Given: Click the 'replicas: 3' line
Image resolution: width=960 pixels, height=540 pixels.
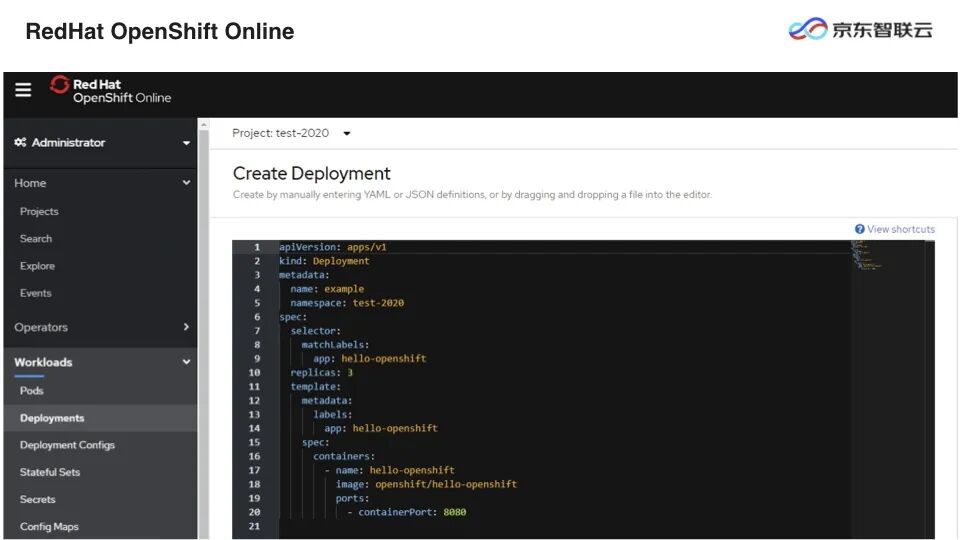Looking at the screenshot, I should (321, 373).
